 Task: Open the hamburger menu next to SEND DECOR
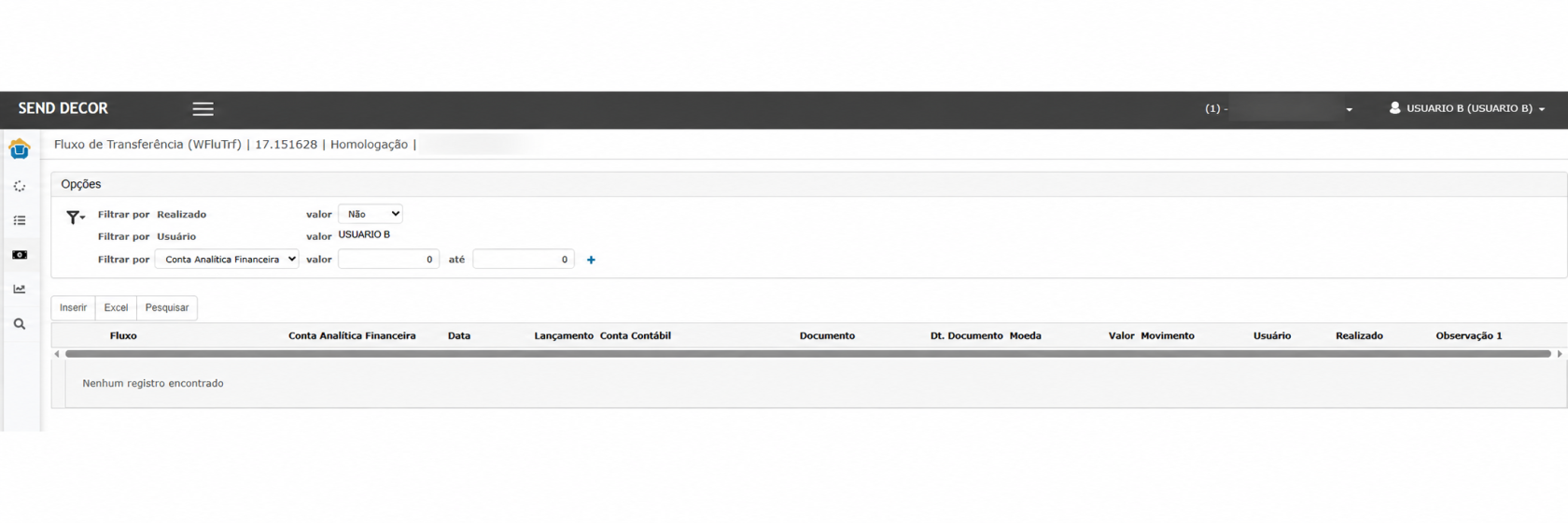(x=203, y=109)
